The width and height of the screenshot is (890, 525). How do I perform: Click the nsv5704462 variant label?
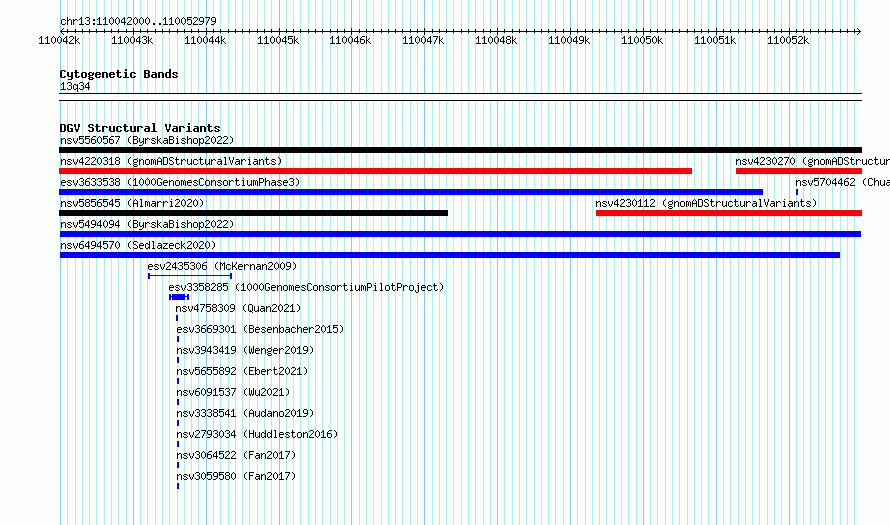[842, 182]
